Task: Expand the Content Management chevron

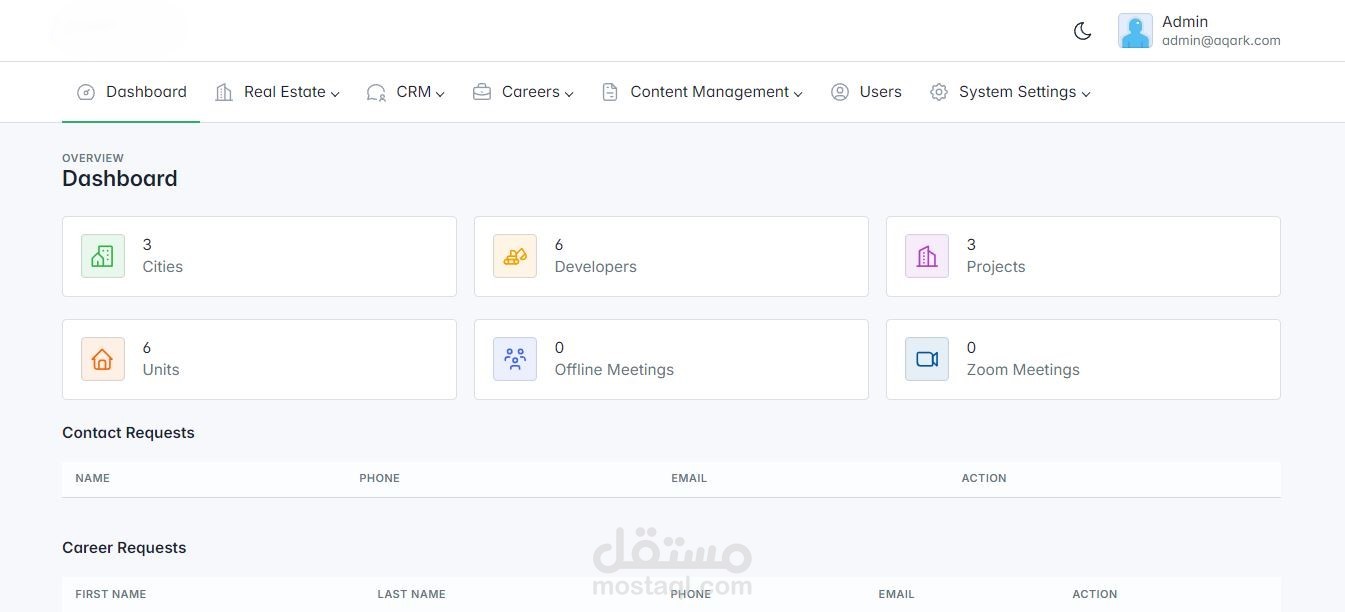Action: (x=798, y=94)
